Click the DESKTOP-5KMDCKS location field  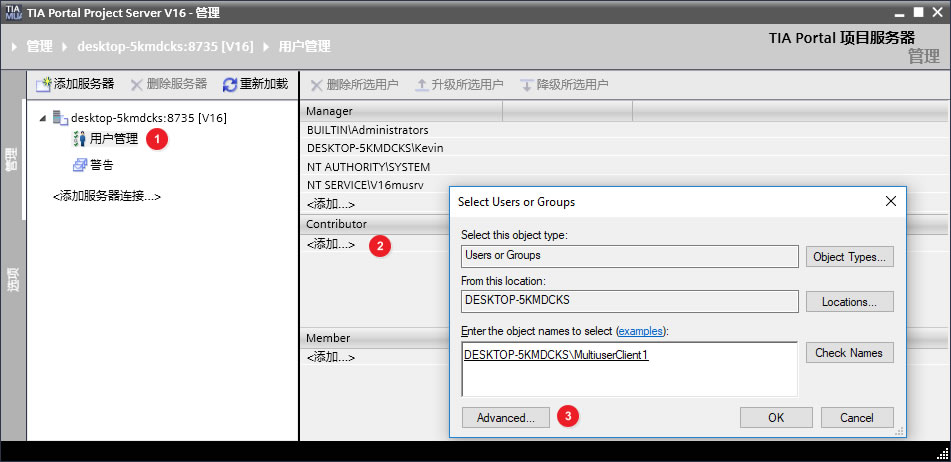(x=630, y=301)
